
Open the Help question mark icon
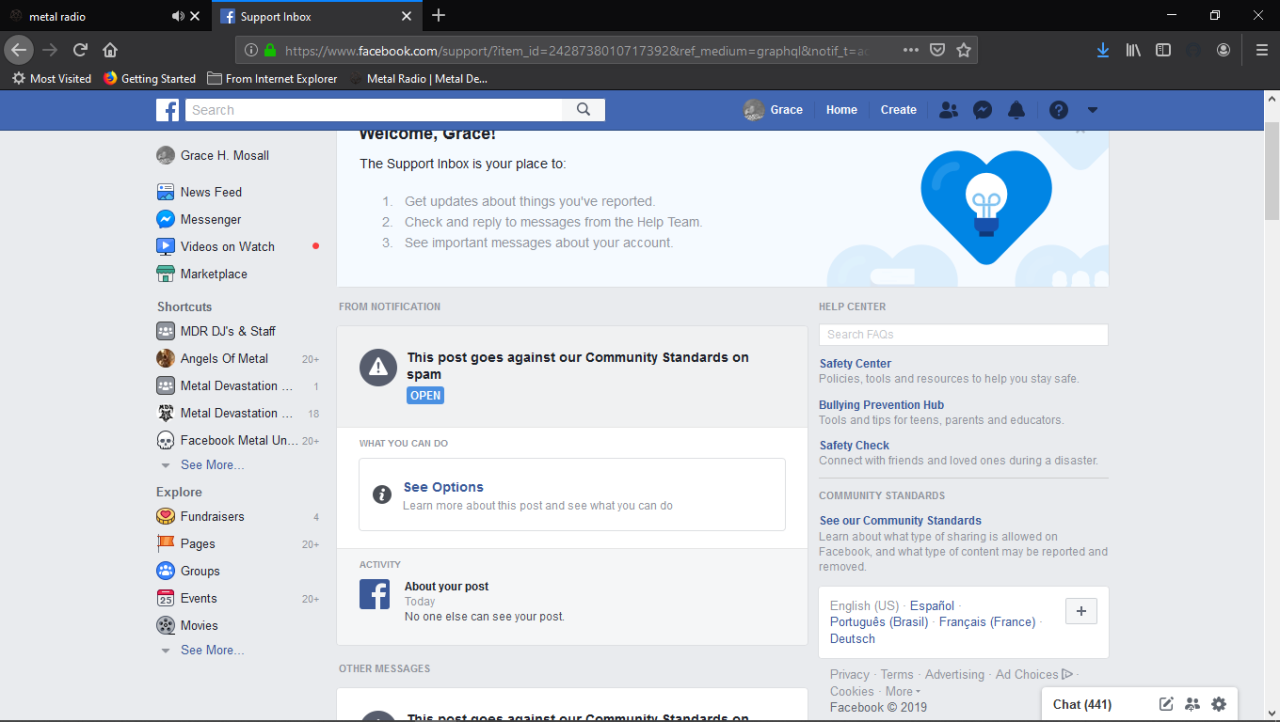tap(1058, 110)
